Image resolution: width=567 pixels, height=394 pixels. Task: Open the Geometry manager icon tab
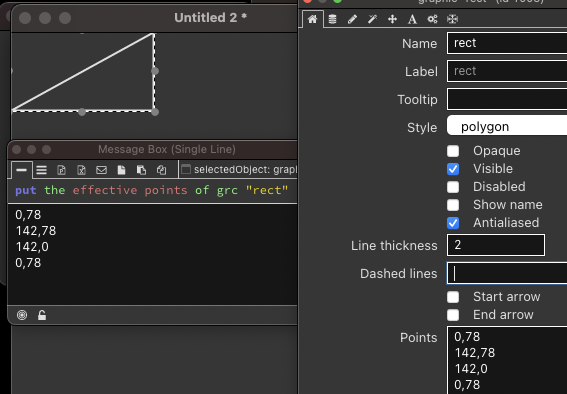point(452,19)
